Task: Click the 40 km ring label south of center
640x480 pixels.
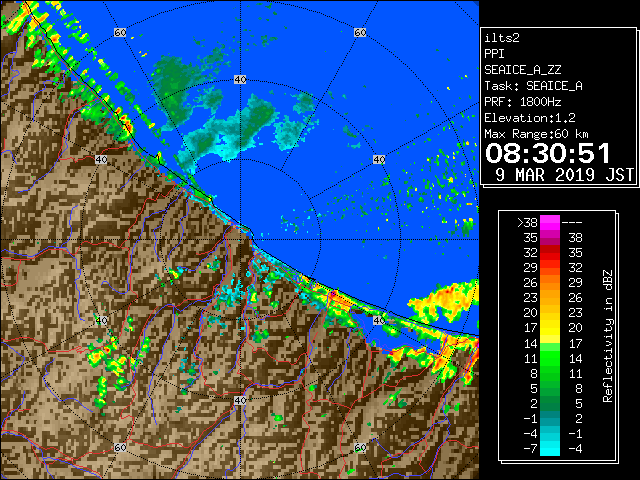Action: (240, 400)
